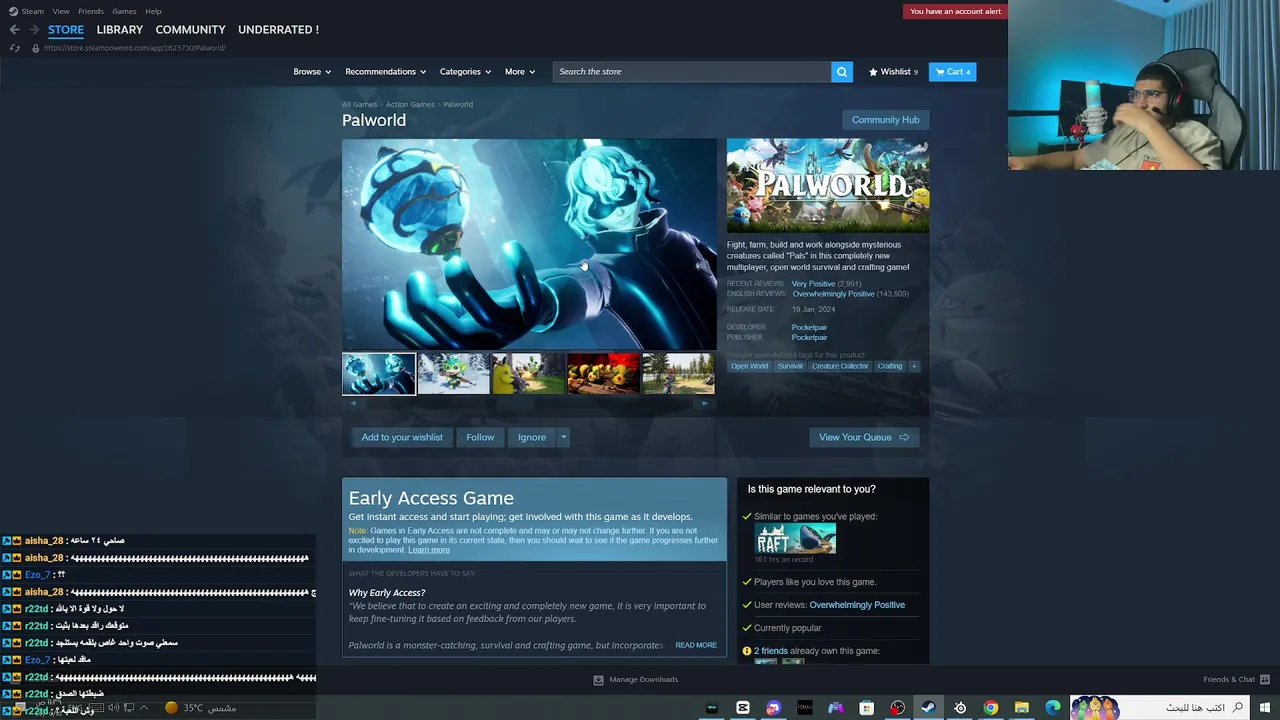Open the red-black circle taskbar app
Screen dimensions: 1280x720
pos(898,708)
